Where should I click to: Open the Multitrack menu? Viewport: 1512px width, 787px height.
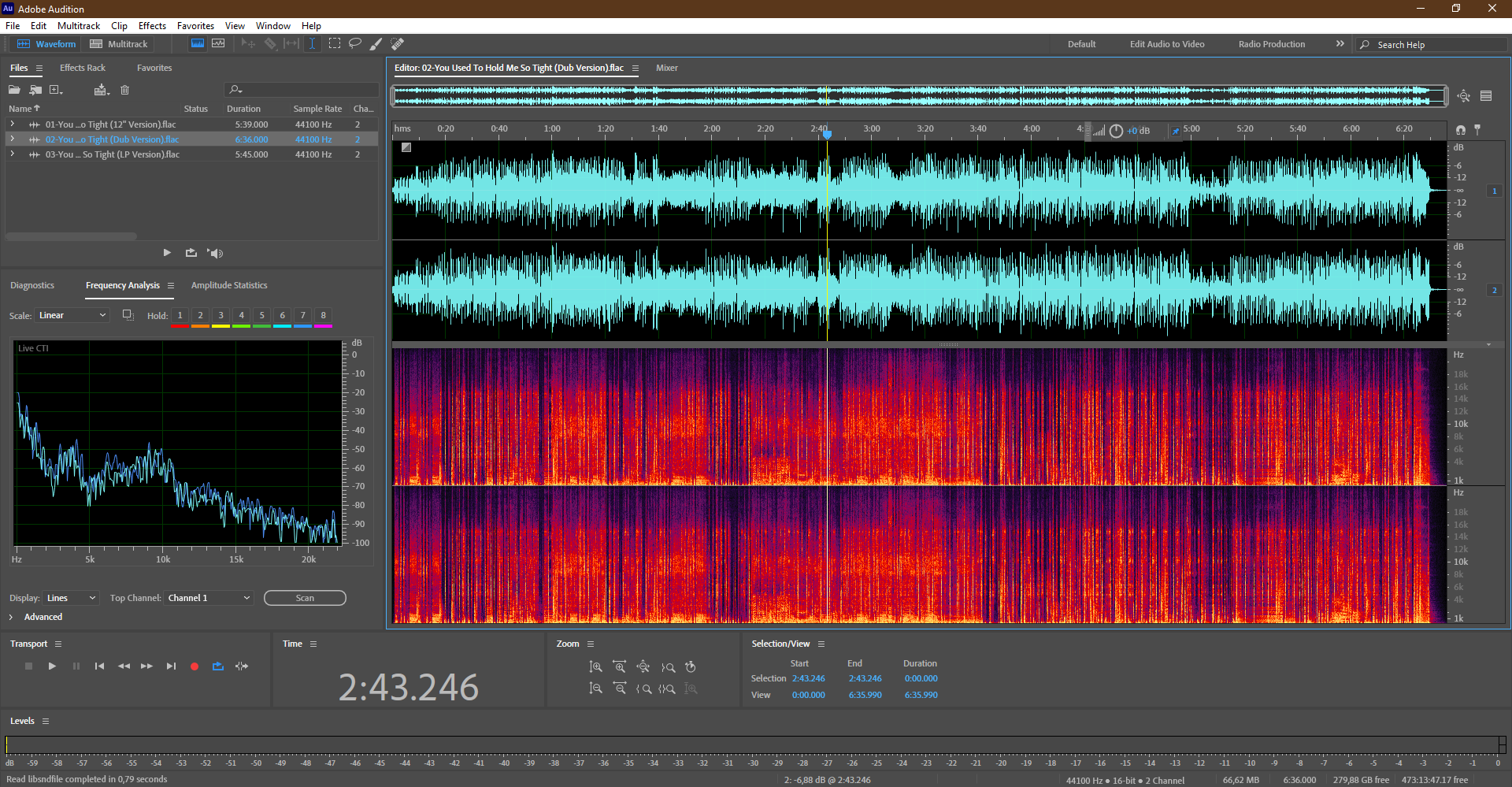tap(79, 26)
